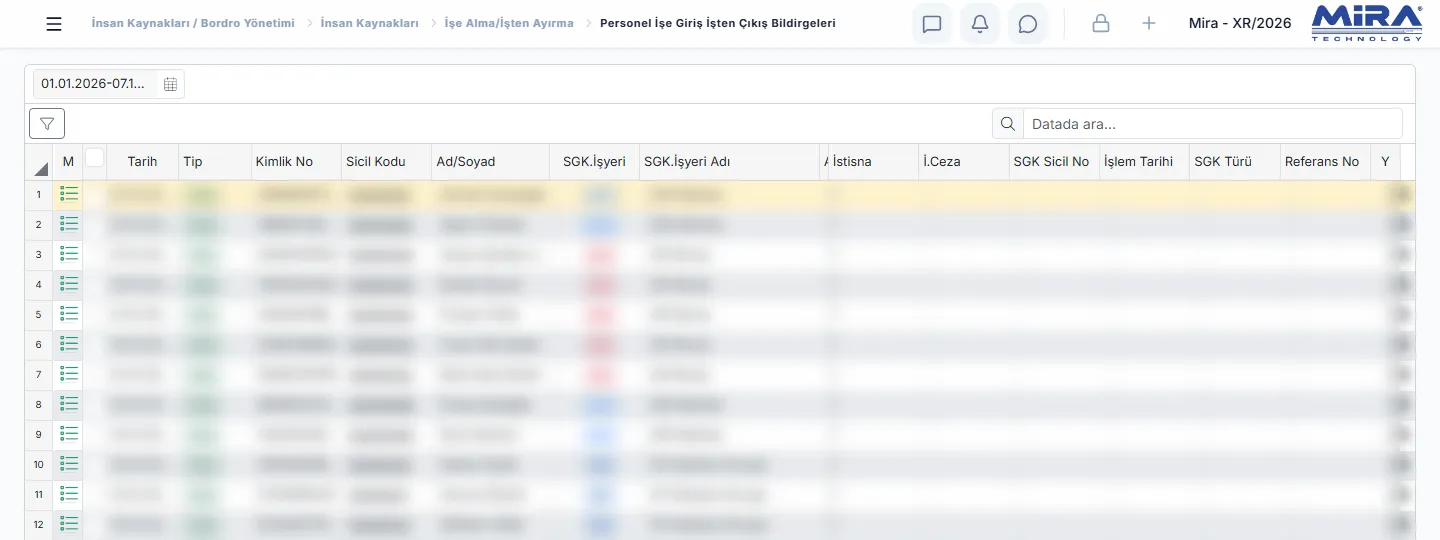Sort by the Tarih column header
The height and width of the screenshot is (540, 1440).
pyautogui.click(x=143, y=162)
